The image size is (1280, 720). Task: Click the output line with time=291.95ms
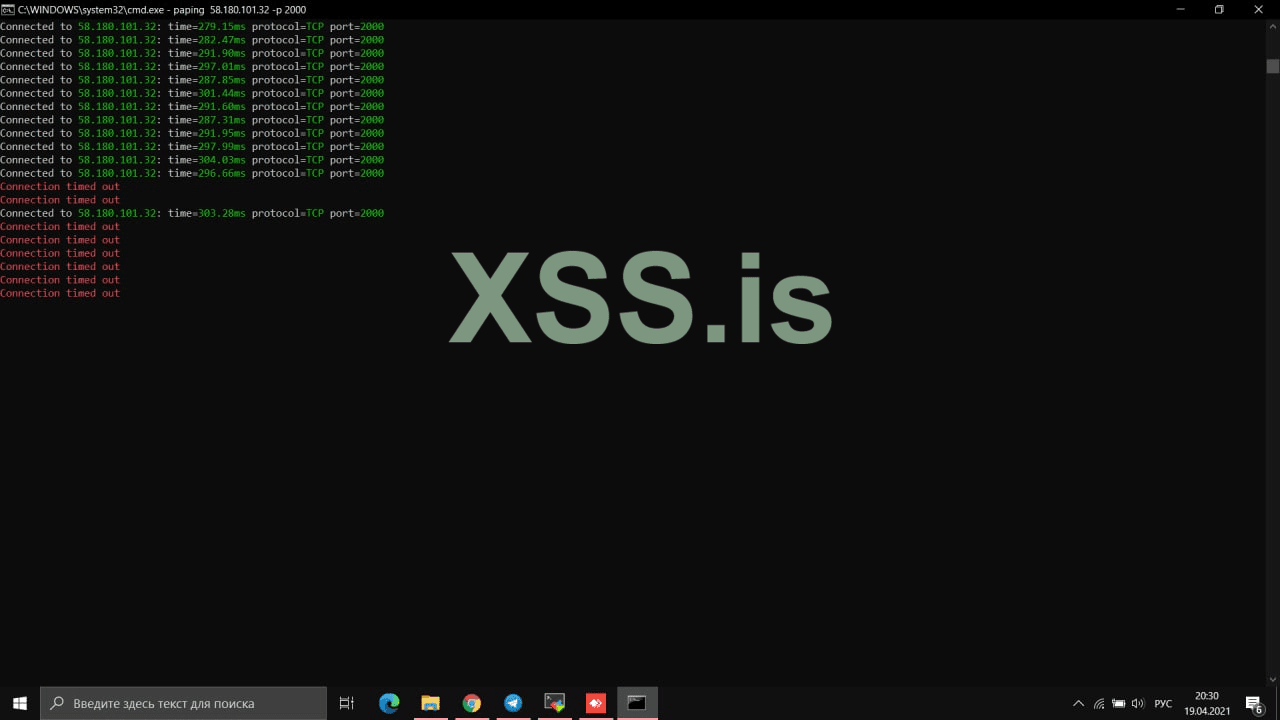click(192, 133)
